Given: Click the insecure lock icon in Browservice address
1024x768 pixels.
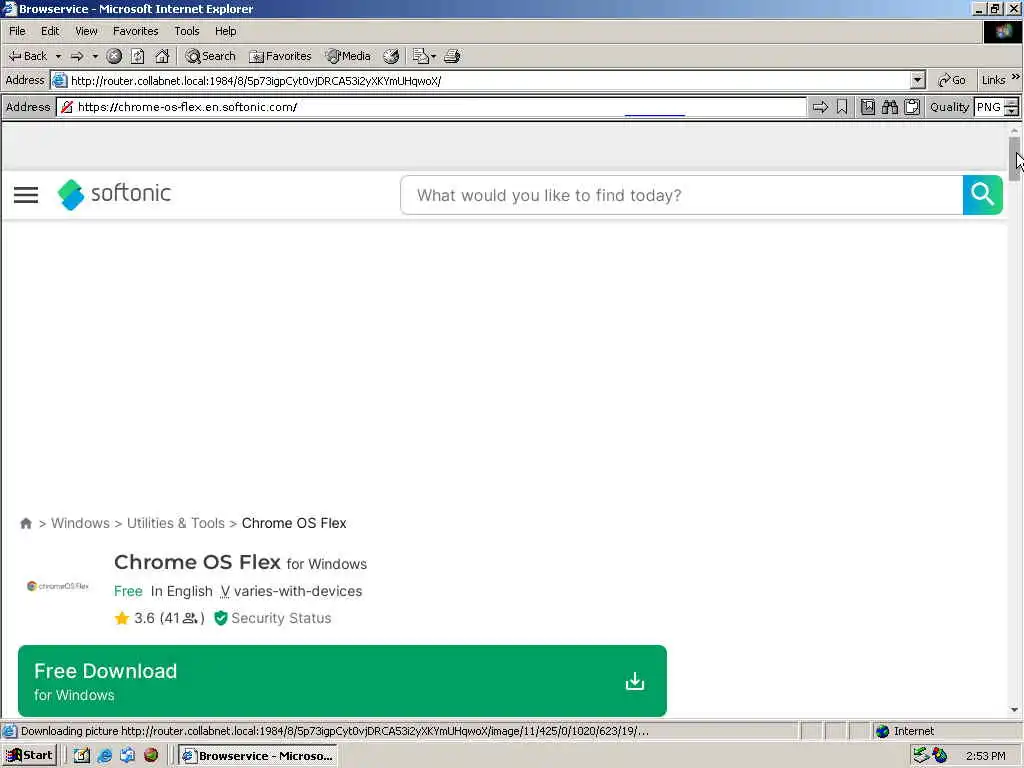Looking at the screenshot, I should coord(67,107).
